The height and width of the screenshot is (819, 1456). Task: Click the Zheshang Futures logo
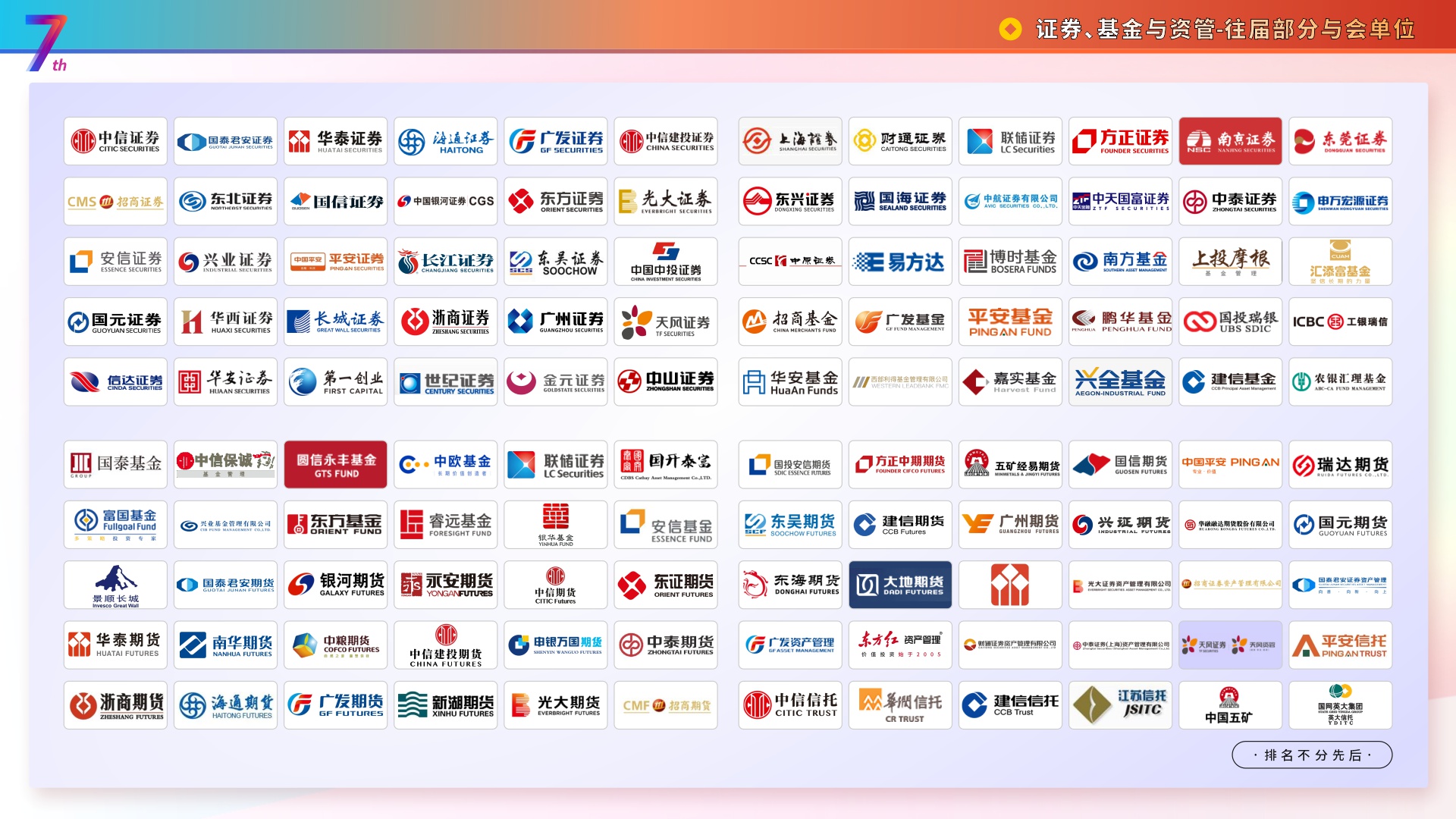[x=115, y=705]
